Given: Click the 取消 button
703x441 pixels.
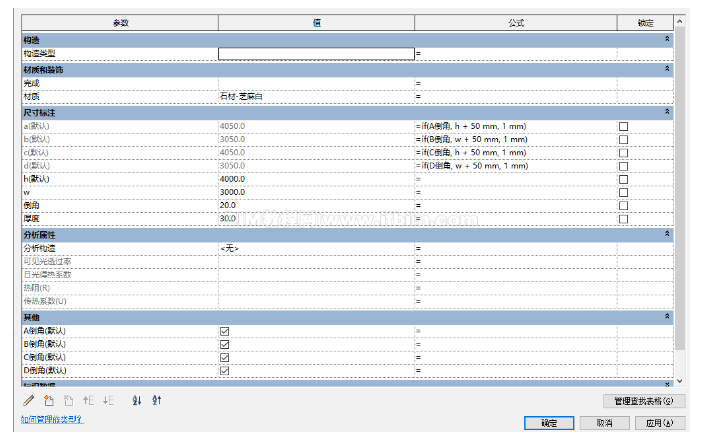Looking at the screenshot, I should [604, 423].
